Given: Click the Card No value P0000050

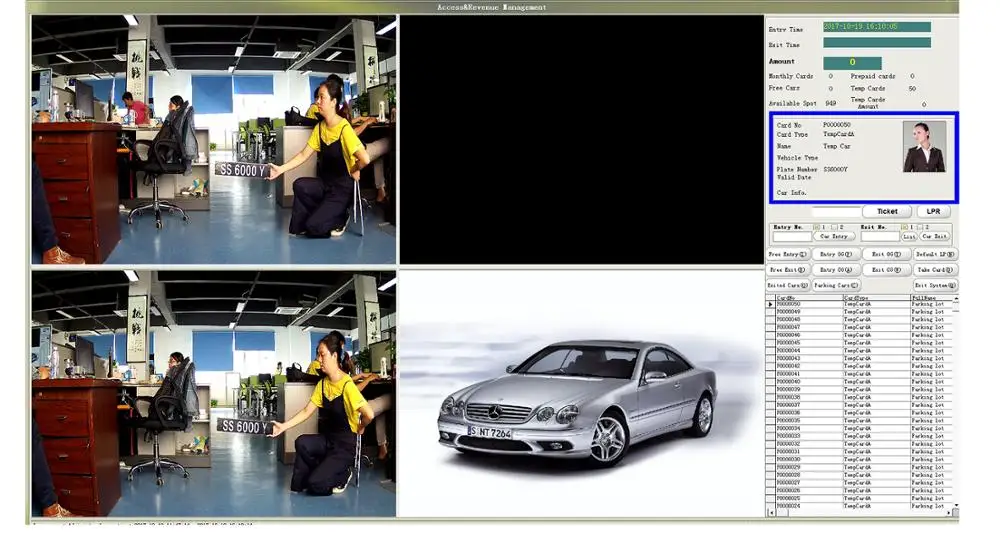Looking at the screenshot, I should (837, 125).
